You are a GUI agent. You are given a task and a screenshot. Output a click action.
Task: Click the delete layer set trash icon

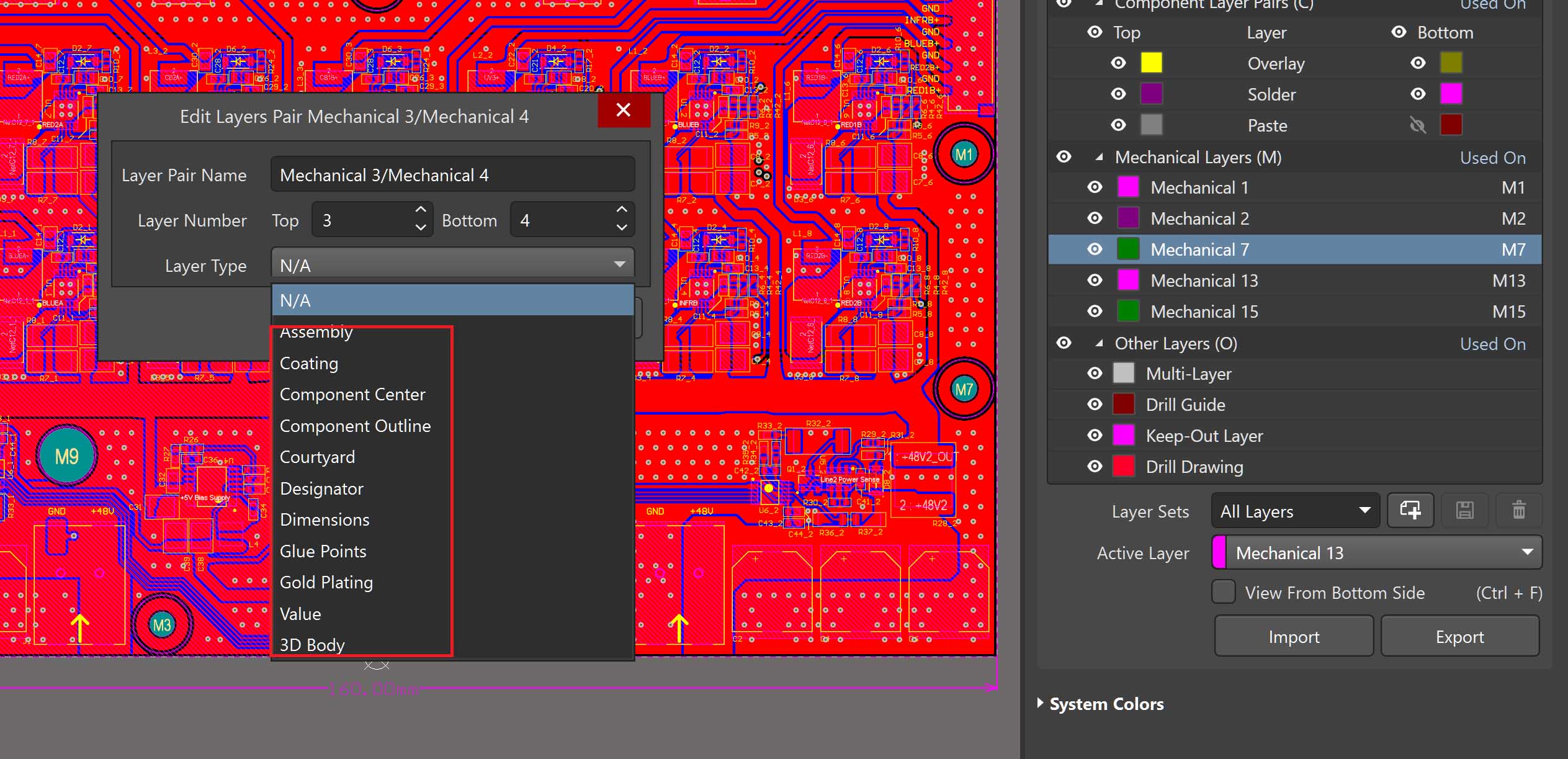(x=1518, y=511)
